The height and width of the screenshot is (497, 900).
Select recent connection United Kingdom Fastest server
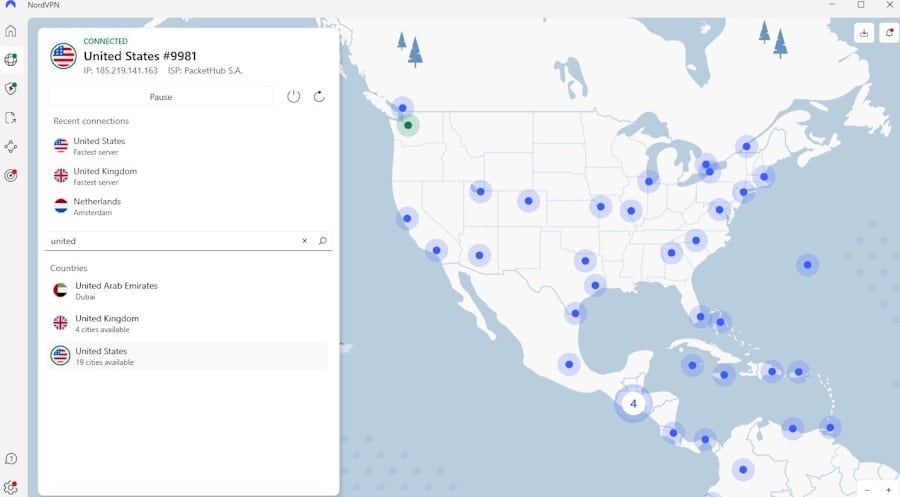[188, 176]
